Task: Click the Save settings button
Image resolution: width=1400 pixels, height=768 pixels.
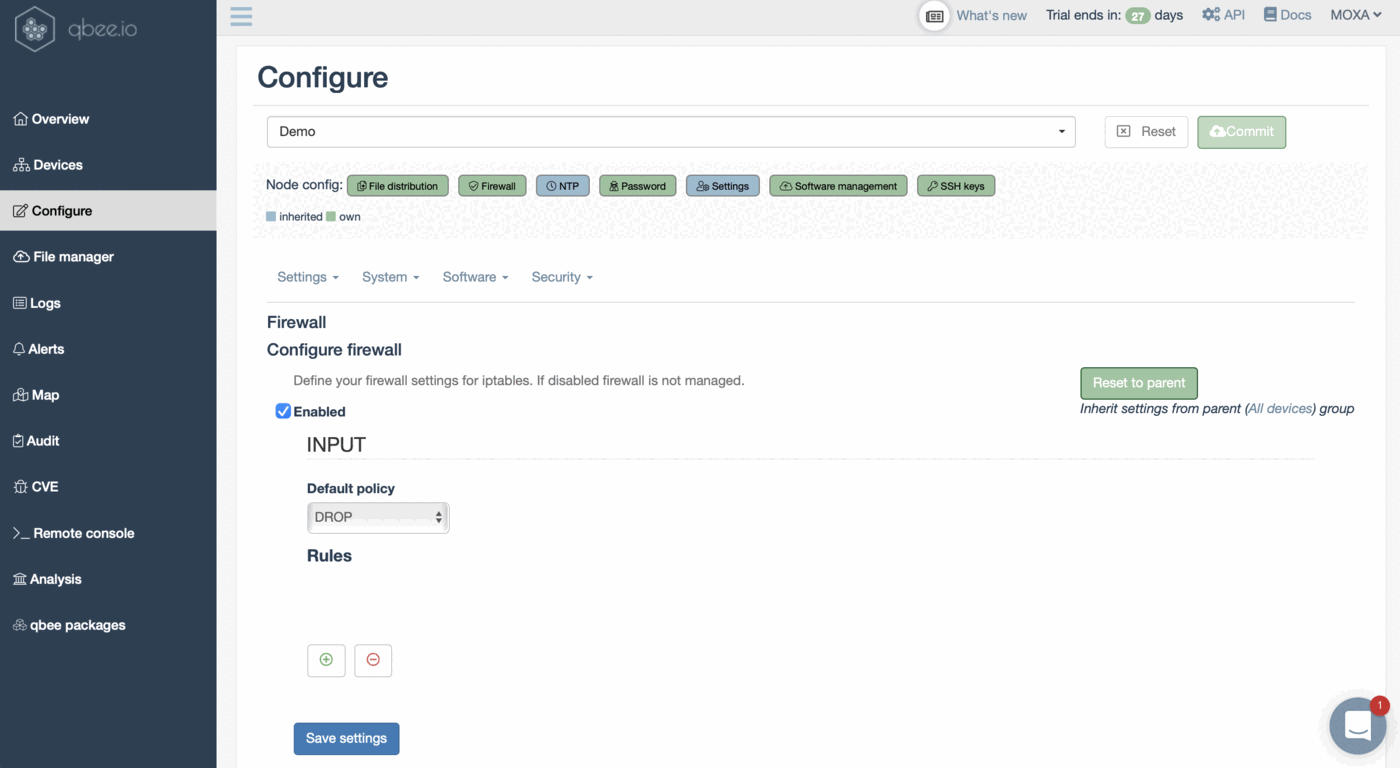Action: [346, 738]
